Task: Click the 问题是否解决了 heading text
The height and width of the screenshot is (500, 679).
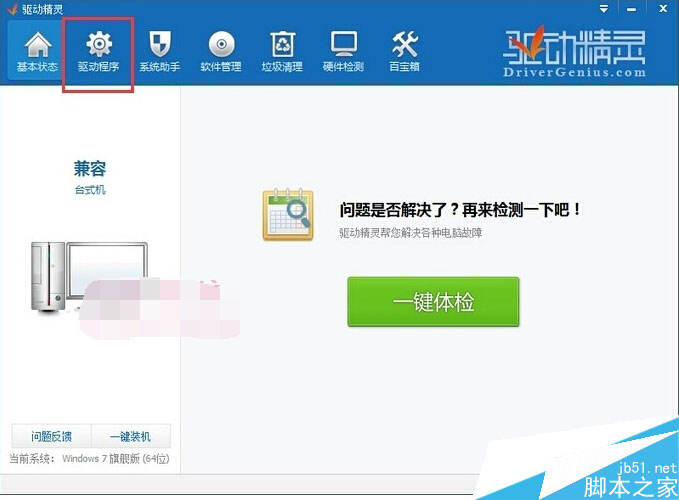Action: coord(460,210)
